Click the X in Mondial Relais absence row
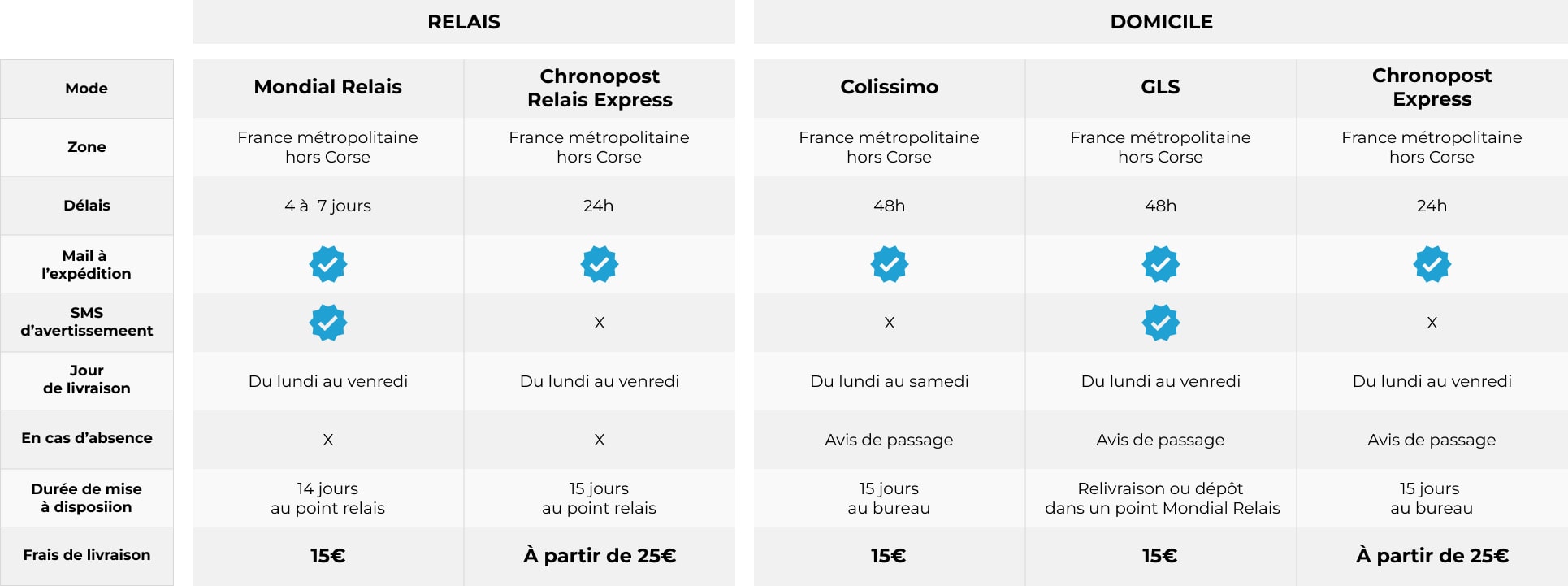Viewport: 1568px width, 586px height. point(328,440)
